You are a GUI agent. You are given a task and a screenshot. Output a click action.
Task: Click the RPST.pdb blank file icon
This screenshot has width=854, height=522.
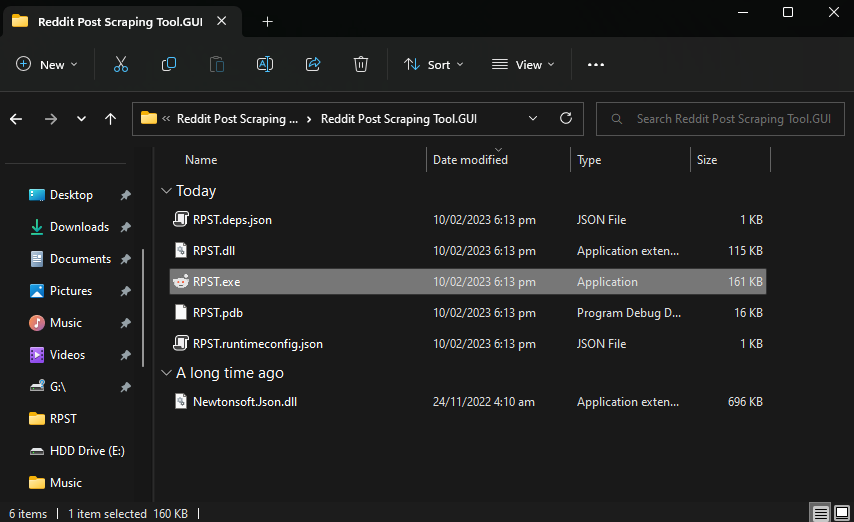[x=181, y=313]
